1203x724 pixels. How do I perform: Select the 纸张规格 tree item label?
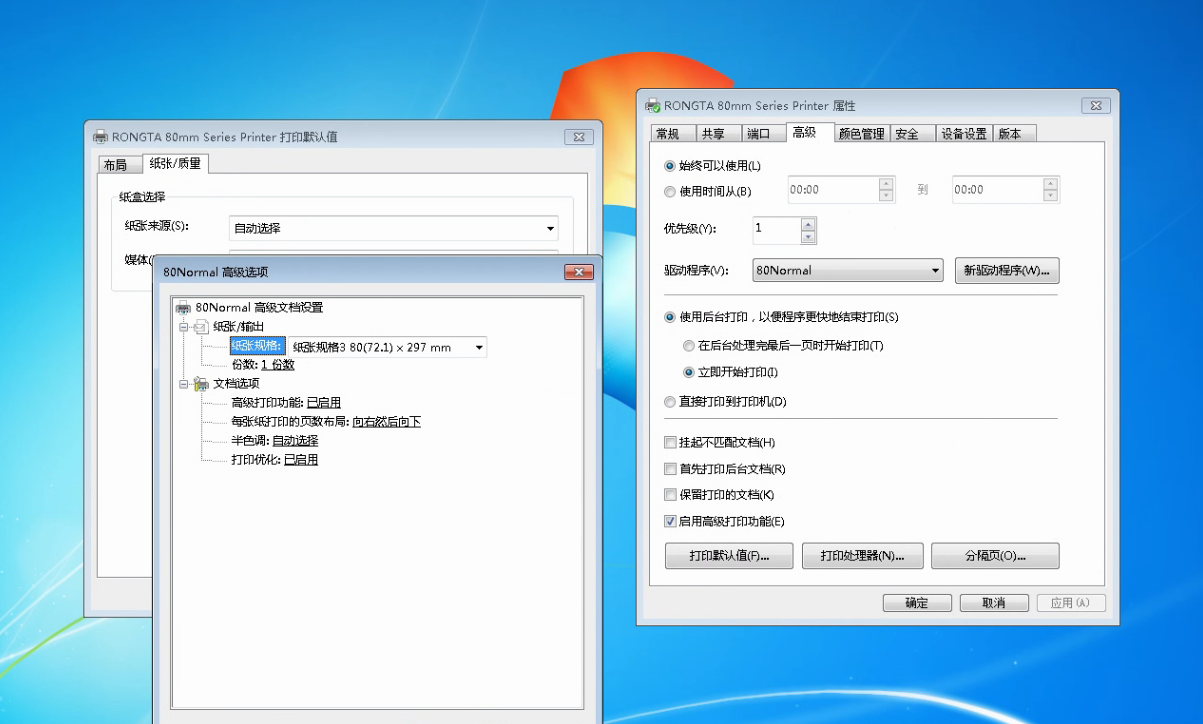[x=257, y=347]
